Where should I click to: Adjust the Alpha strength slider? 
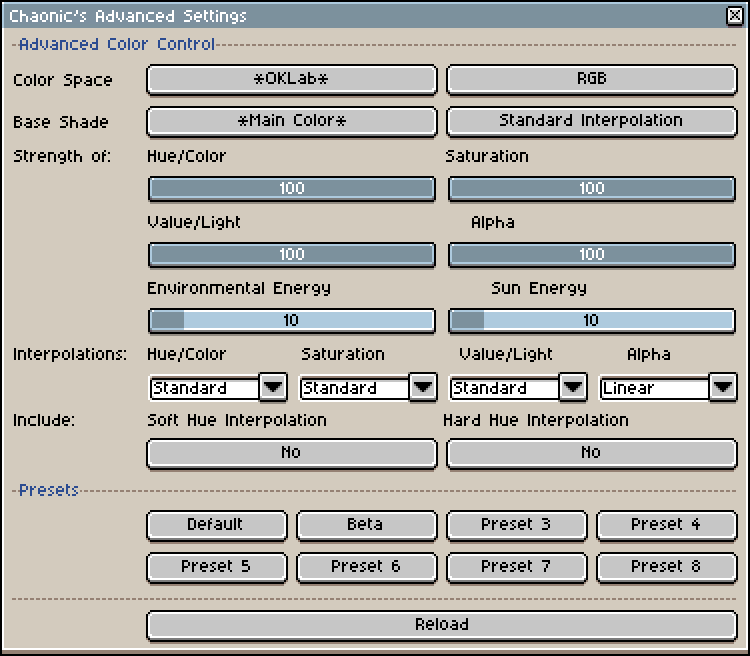point(592,255)
